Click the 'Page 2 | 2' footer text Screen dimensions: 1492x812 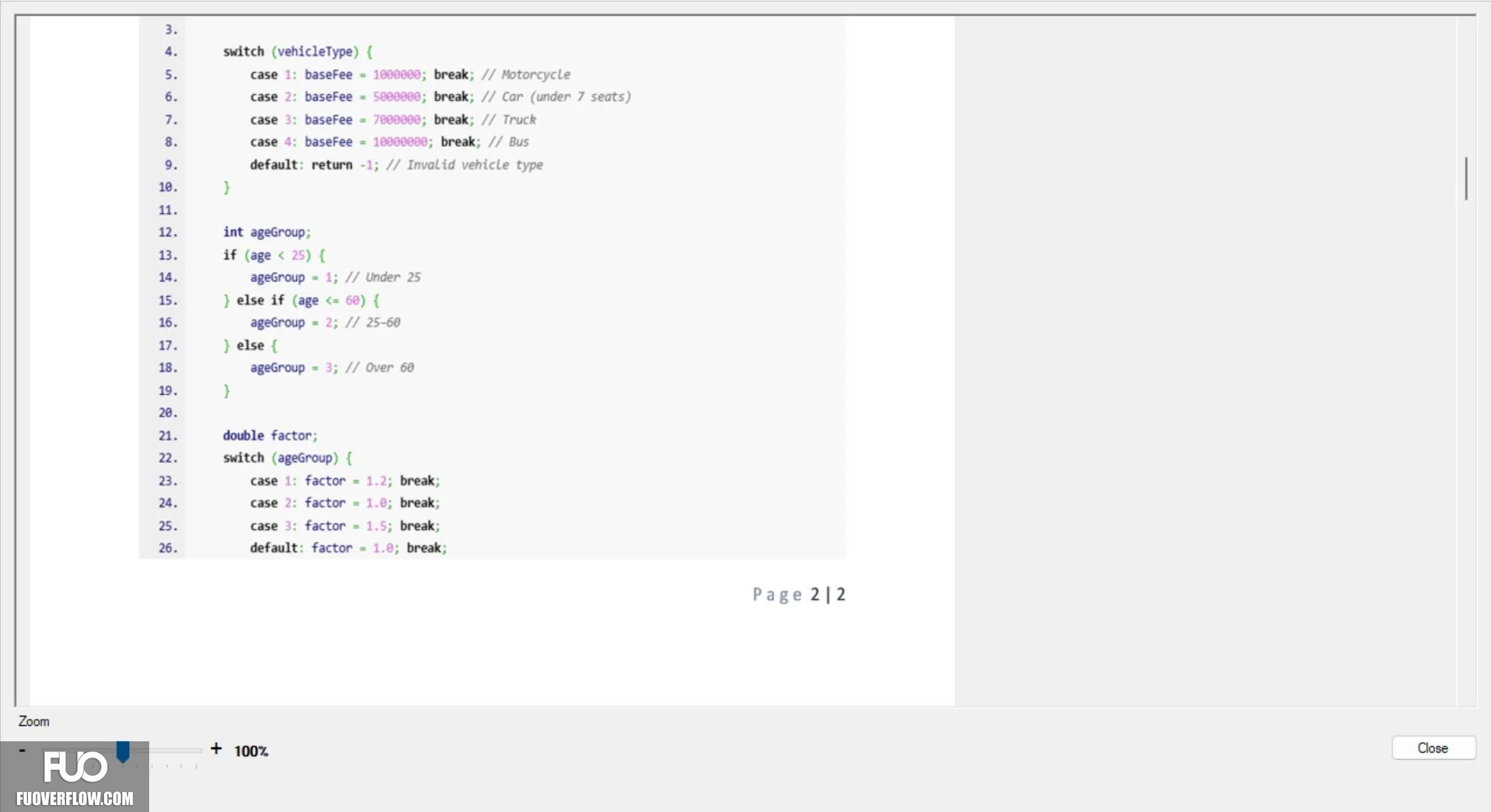pos(799,594)
